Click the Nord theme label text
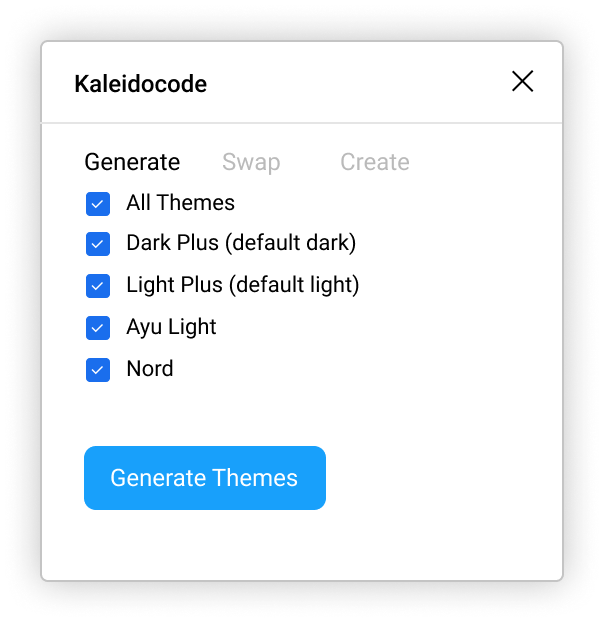 point(150,369)
